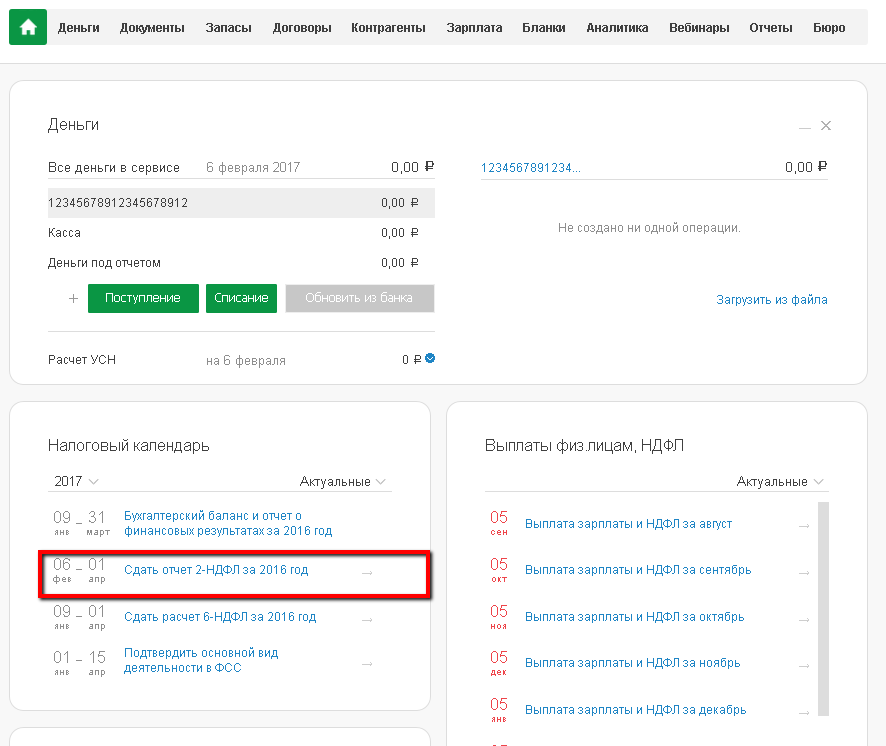Arrow next to Сдать расчет 6-НДФЛ
Image resolution: width=886 pixels, height=746 pixels.
point(367,620)
